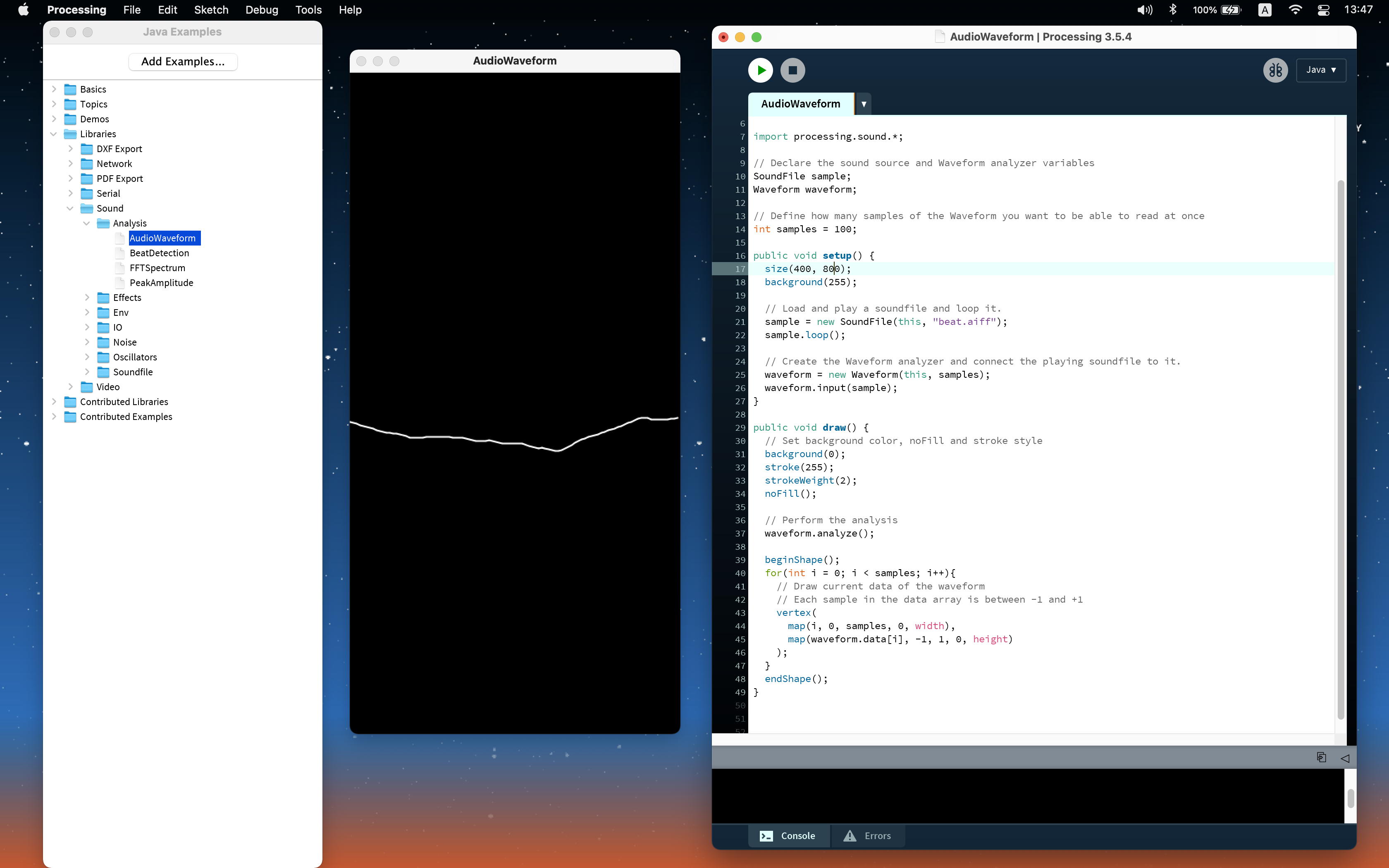Open the Tools menu
Screen dimensions: 1389x868
(308, 10)
